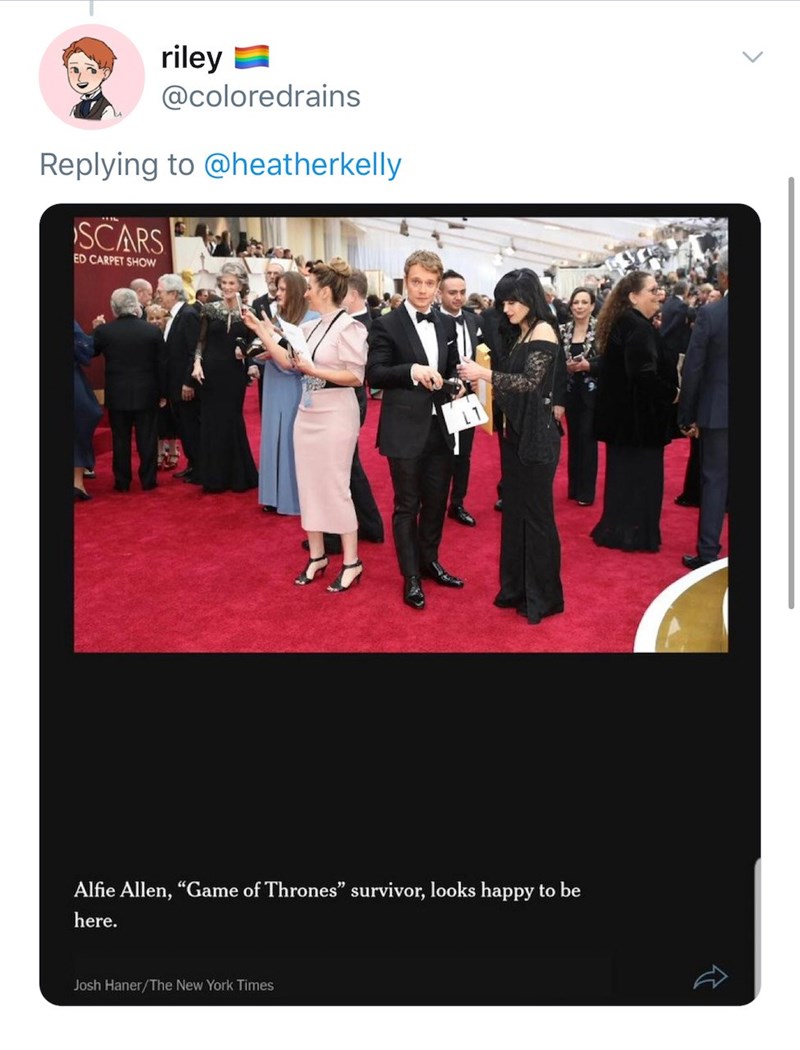Click the empty black area under the photo

pyautogui.click(x=400, y=760)
